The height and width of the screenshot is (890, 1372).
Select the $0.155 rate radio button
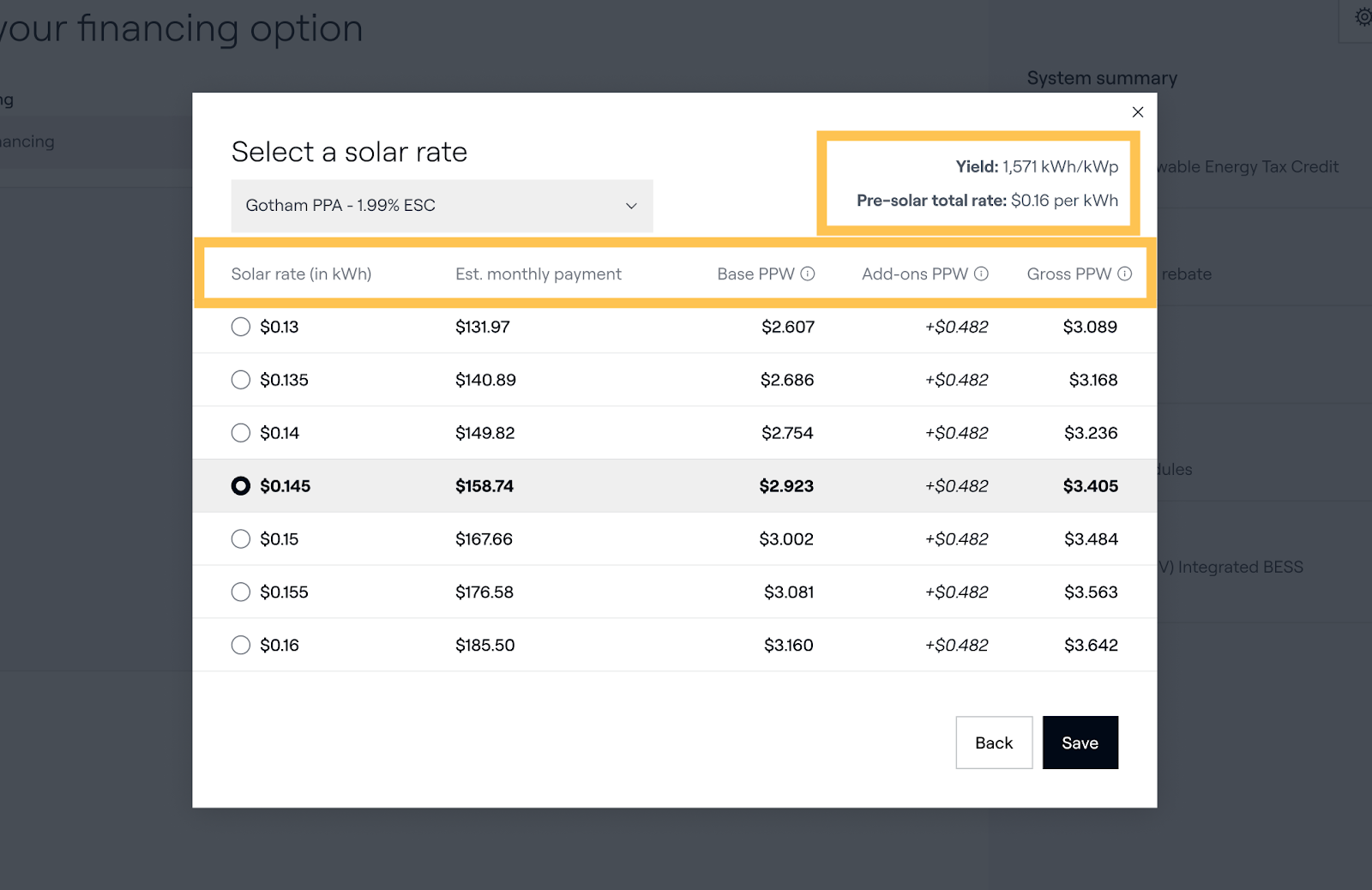[x=241, y=592]
